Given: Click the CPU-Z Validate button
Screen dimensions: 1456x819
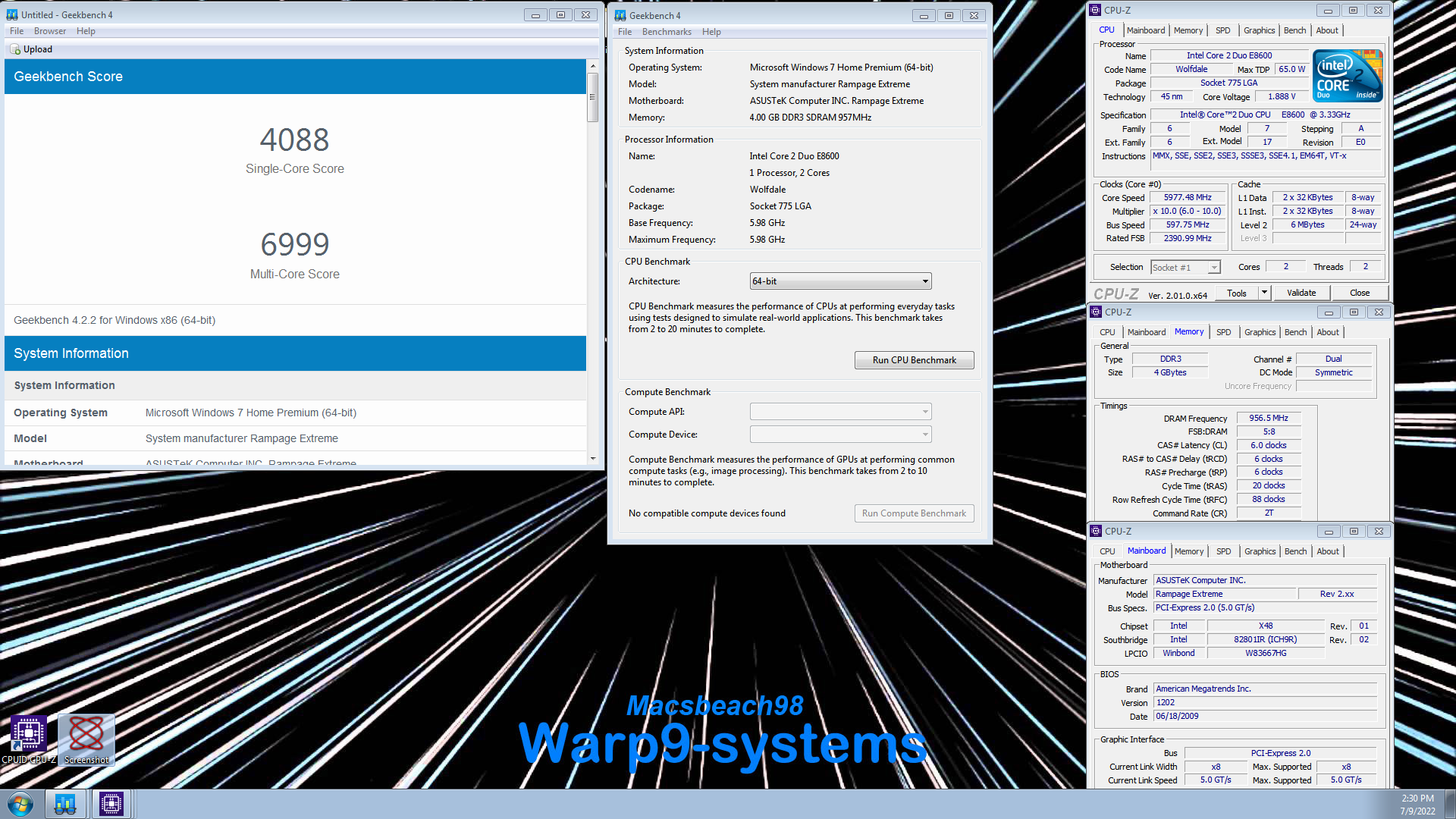Looking at the screenshot, I should tap(1301, 293).
